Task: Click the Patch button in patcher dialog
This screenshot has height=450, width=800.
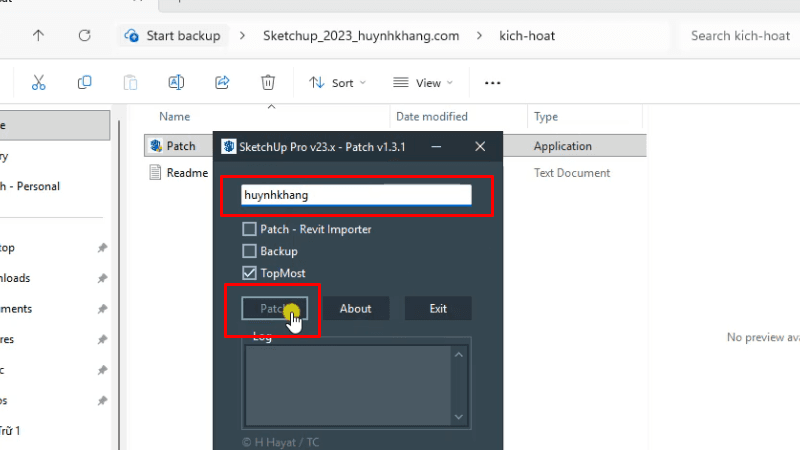Action: point(274,309)
